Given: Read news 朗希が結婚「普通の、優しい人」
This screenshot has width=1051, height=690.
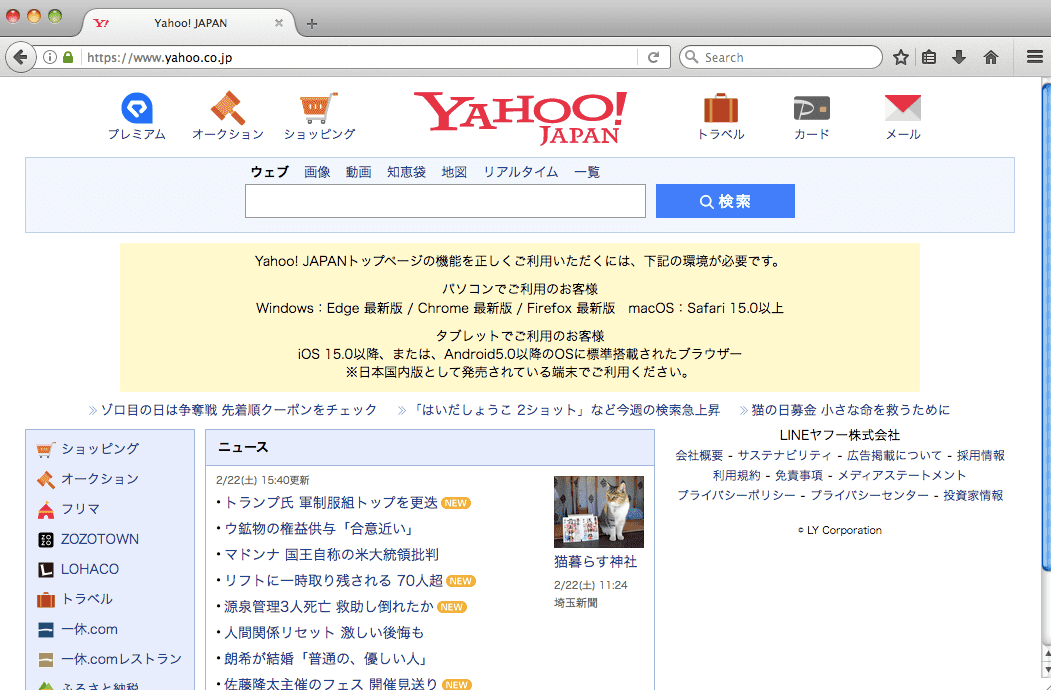Looking at the screenshot, I should pyautogui.click(x=326, y=658).
